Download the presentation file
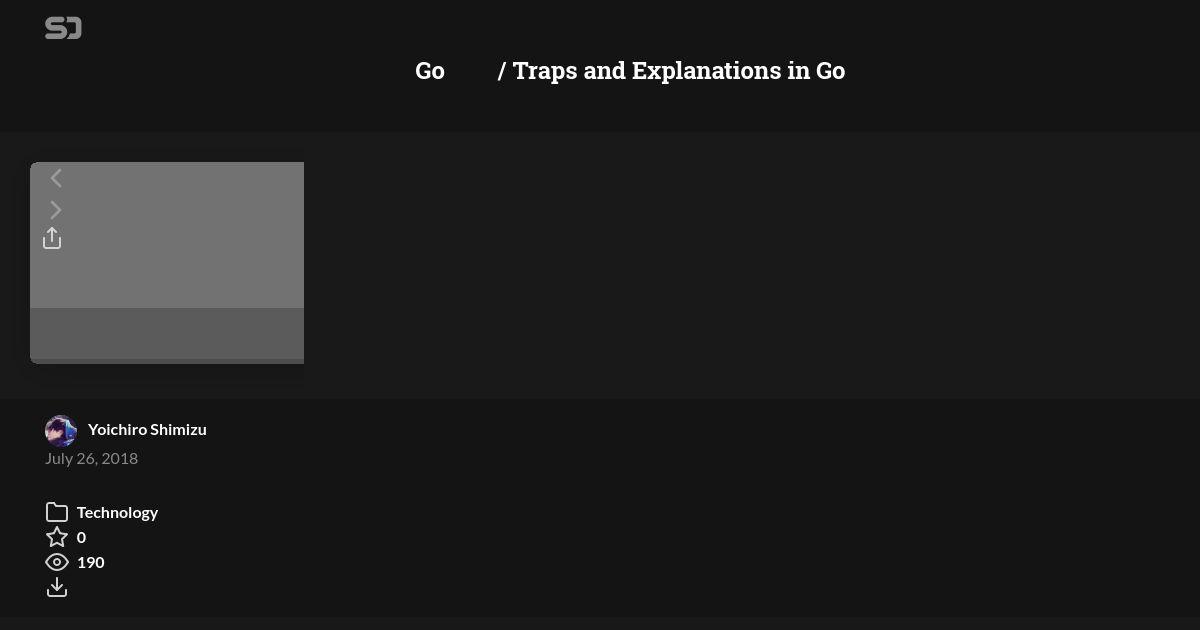This screenshot has width=1200, height=630. [57, 587]
